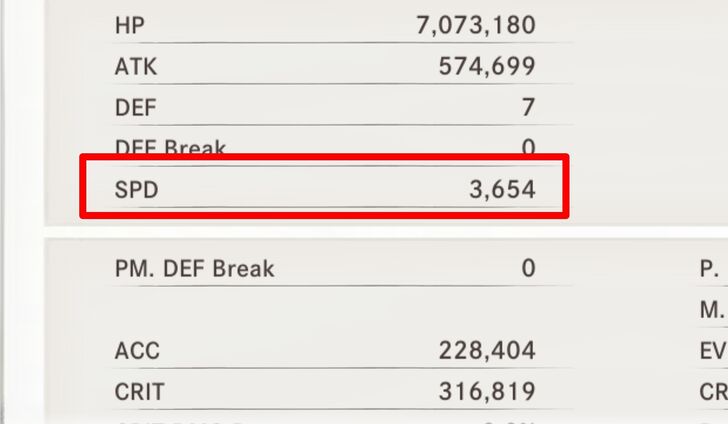The image size is (728, 424).
Task: Click the ACC stat label
Action: pyautogui.click(x=137, y=351)
